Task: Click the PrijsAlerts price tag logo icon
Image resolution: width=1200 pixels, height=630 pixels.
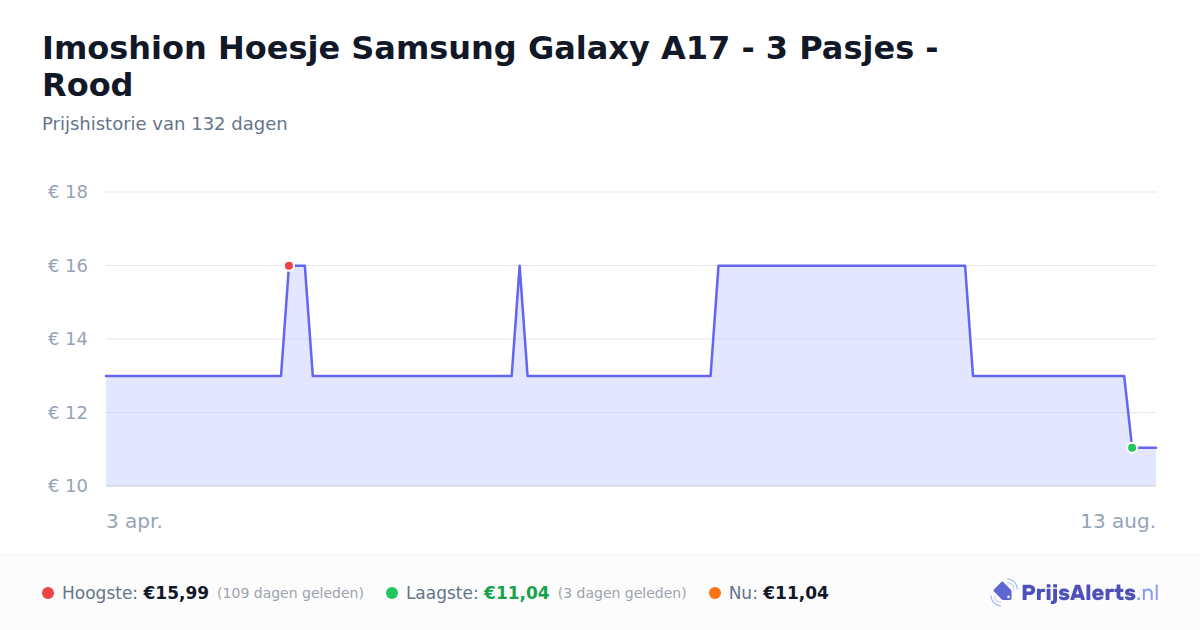Action: click(1003, 593)
